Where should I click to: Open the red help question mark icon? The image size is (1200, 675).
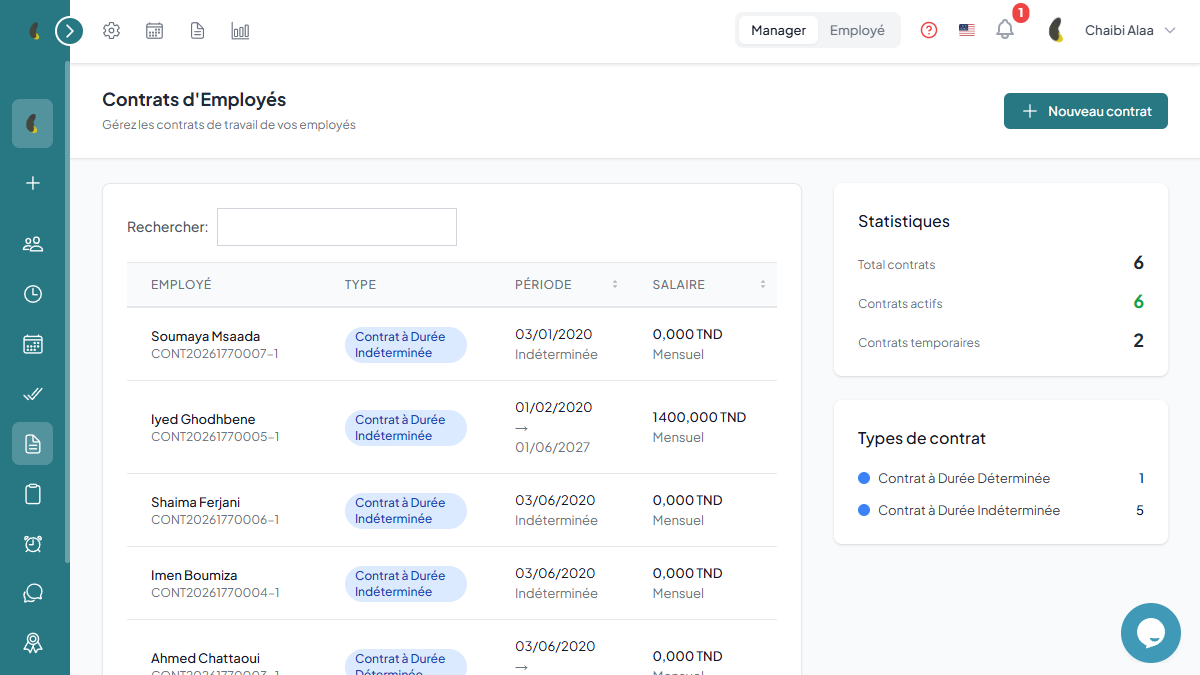929,30
